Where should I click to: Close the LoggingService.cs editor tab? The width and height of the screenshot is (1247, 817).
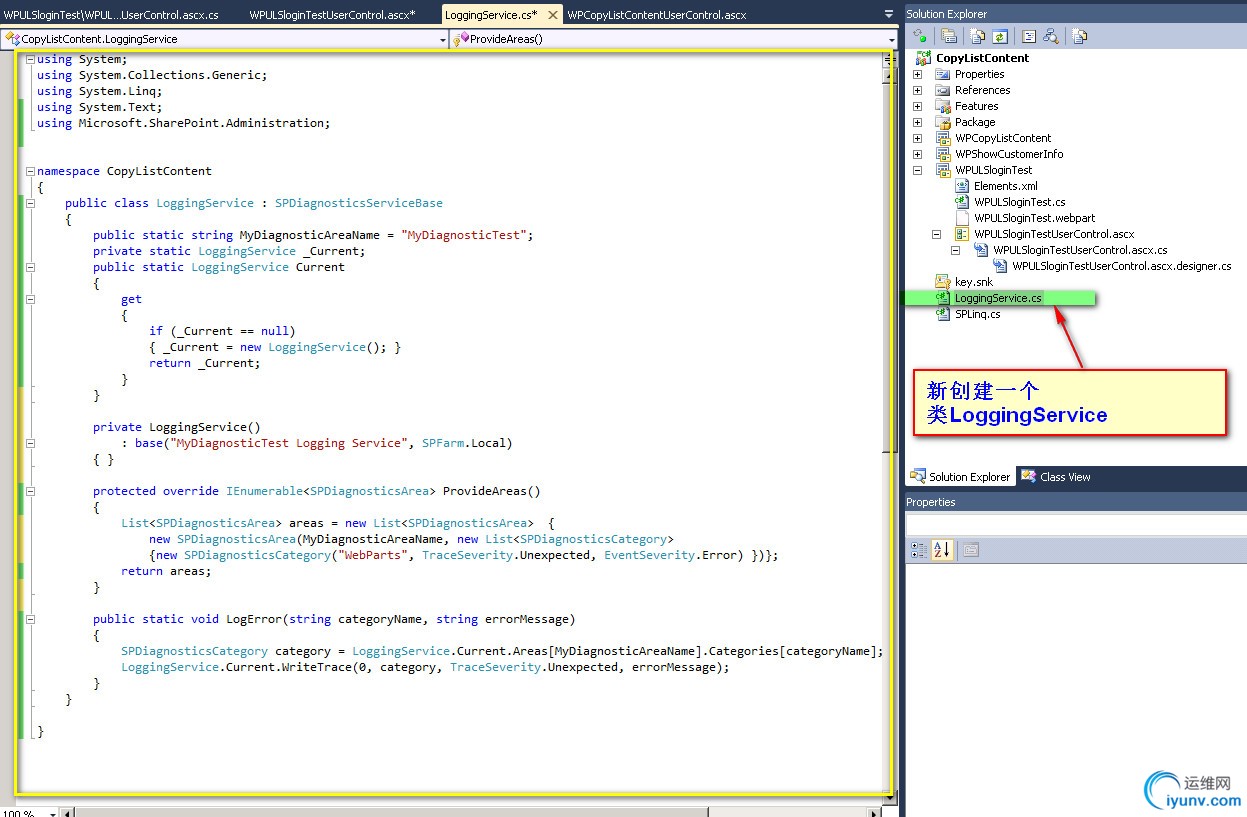coord(553,15)
